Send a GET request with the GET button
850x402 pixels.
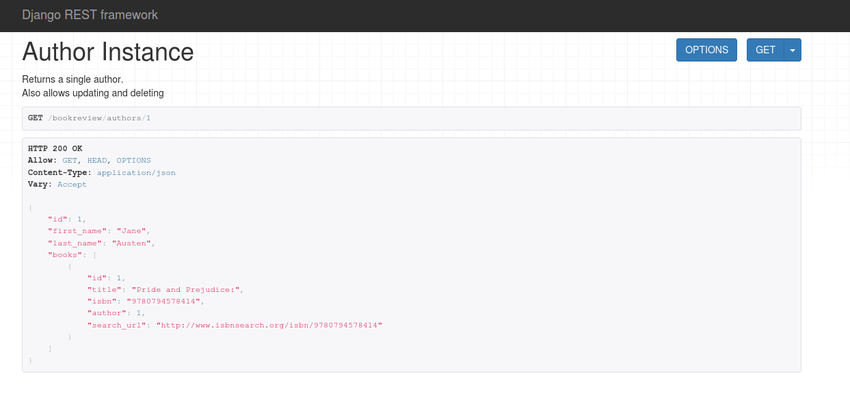[x=765, y=50]
